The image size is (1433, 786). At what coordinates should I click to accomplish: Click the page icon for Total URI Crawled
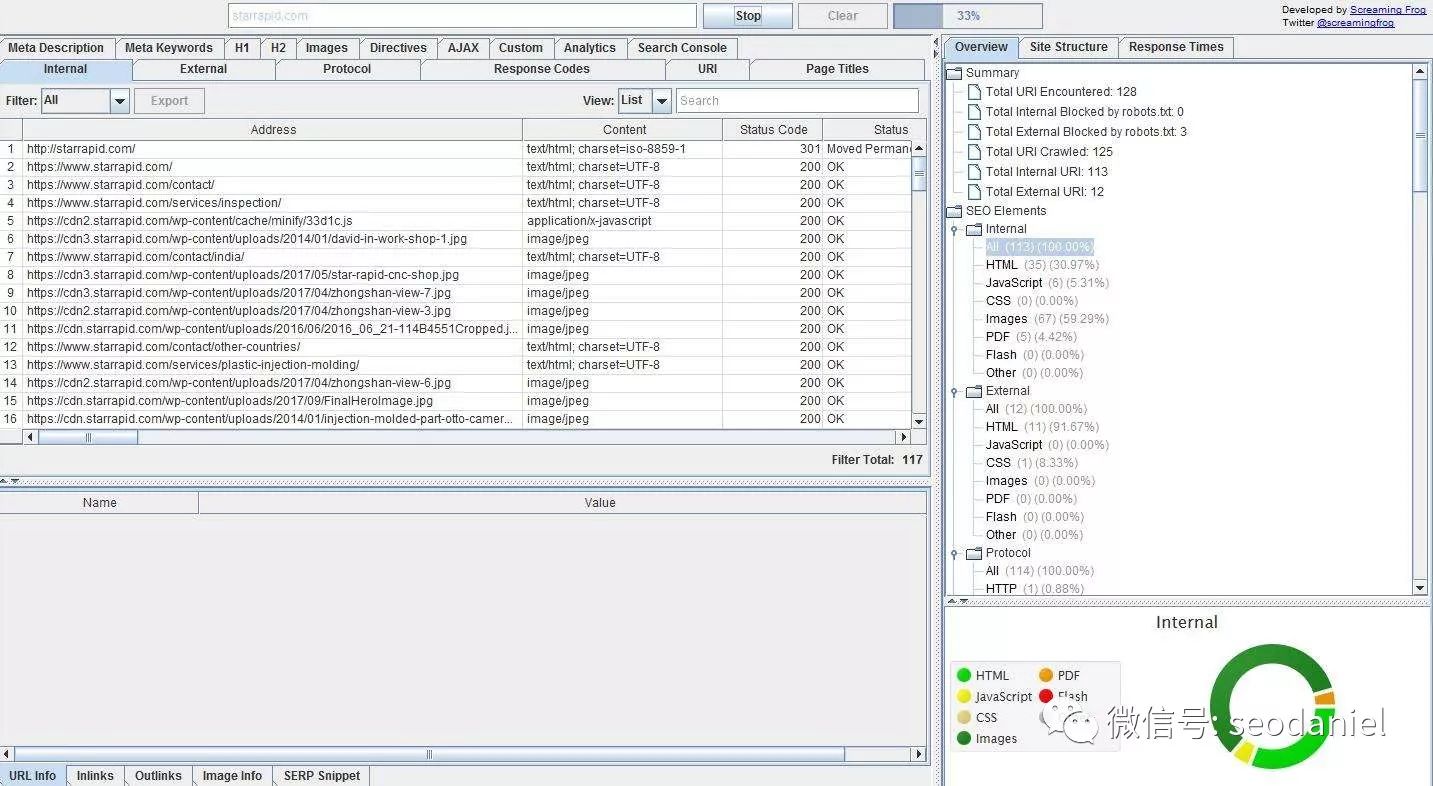(975, 152)
